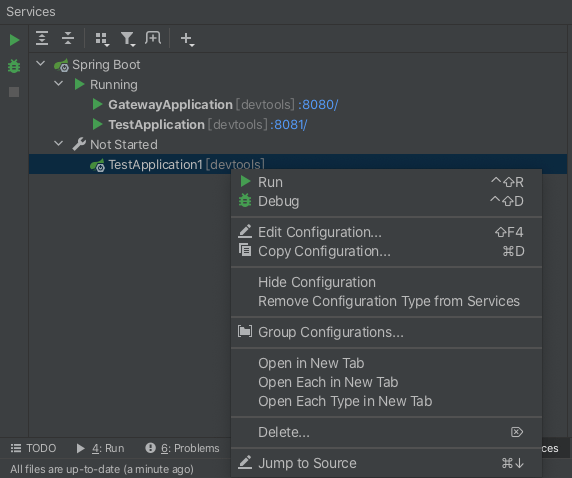Choose Debug from the context menu
The image size is (572, 478).
[x=386, y=201]
